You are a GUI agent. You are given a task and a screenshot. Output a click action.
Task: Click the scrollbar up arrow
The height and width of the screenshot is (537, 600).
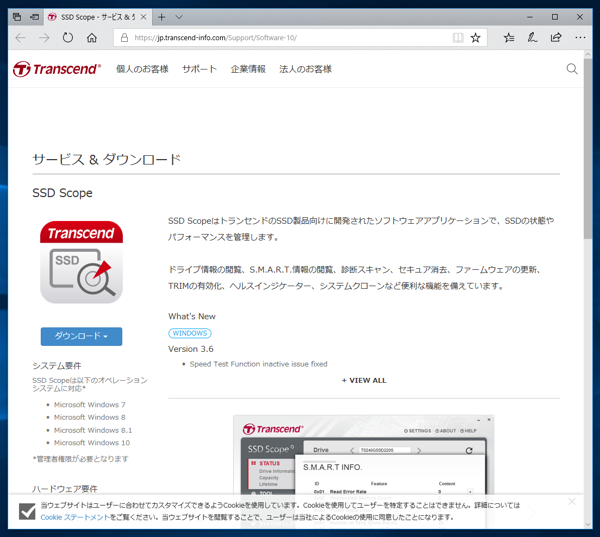tap(588, 55)
